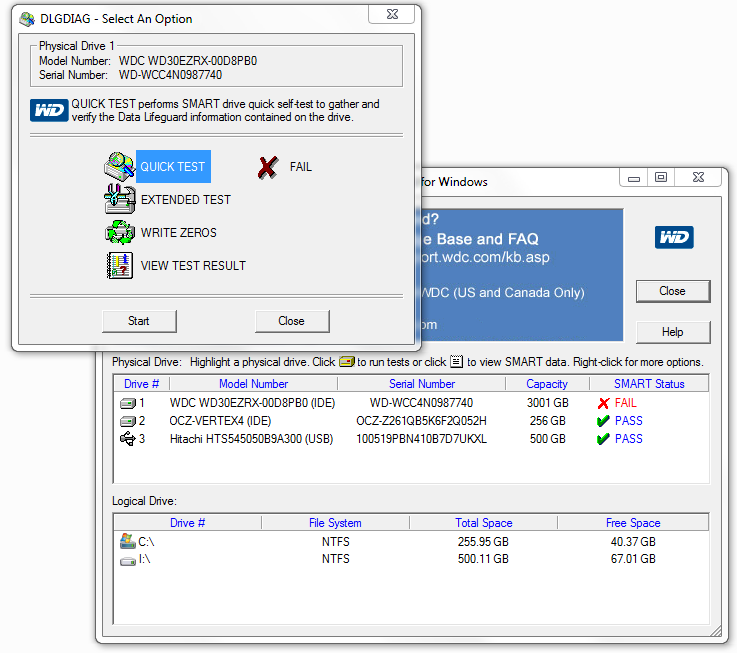
Task: Click the 256 GB capacity cell
Action: 548,421
